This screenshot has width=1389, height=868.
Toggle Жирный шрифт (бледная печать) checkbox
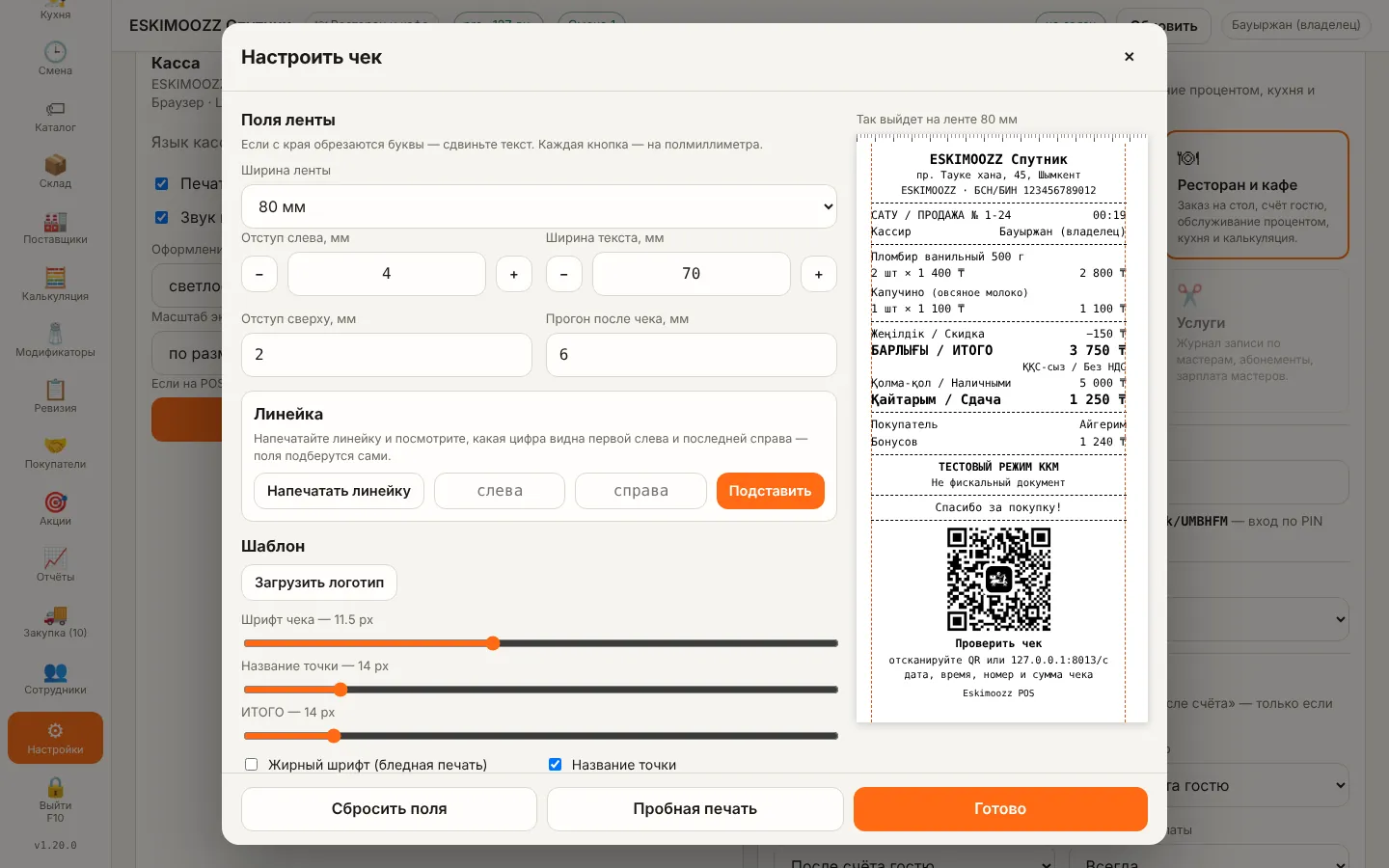251,764
